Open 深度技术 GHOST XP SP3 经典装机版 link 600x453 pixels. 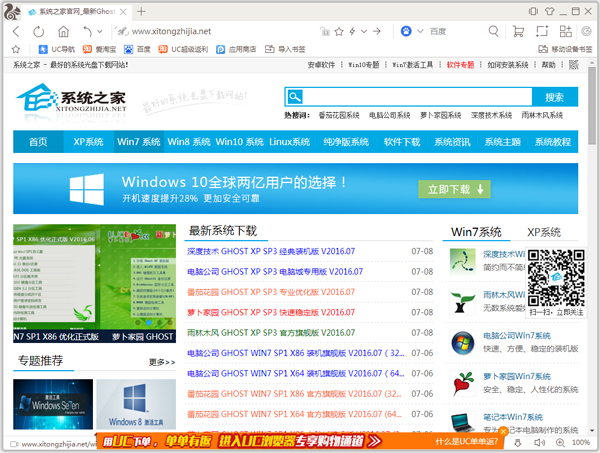(271, 251)
